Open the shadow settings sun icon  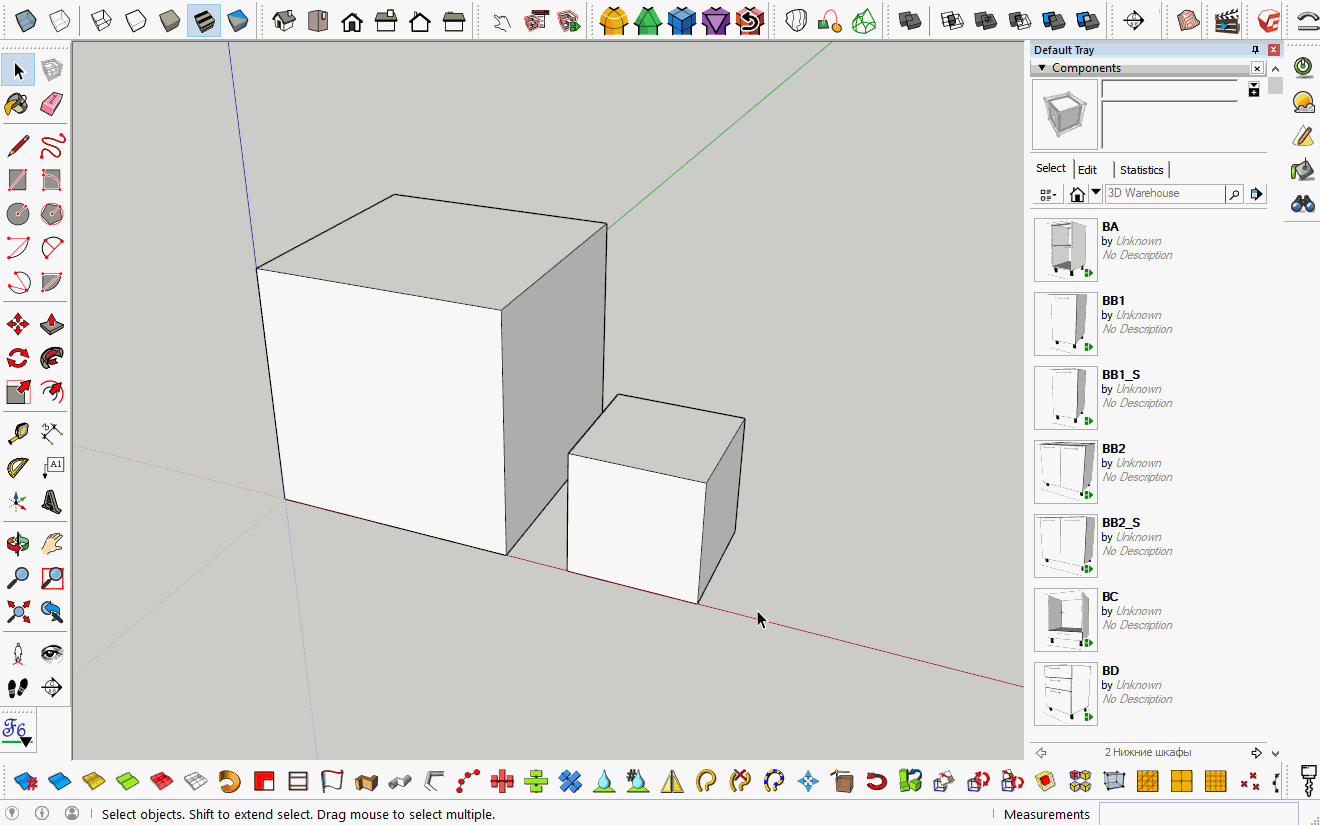coord(1302,101)
